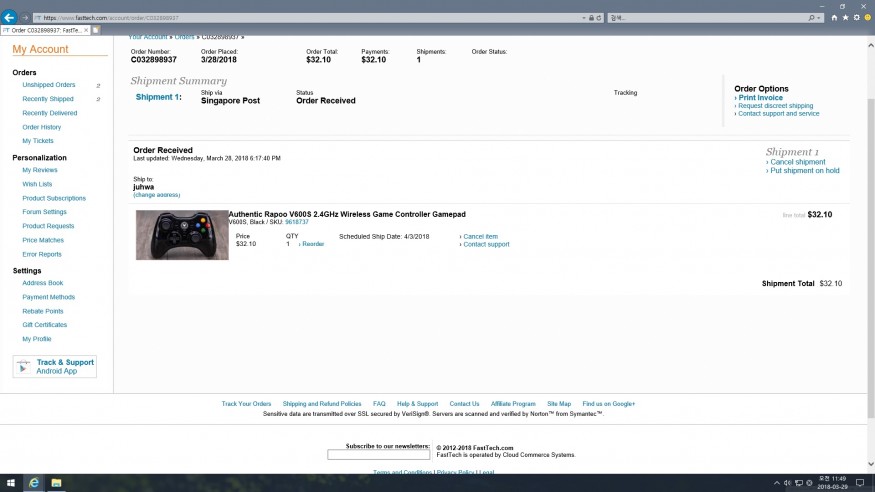Click Put shipment on hold
This screenshot has height=492, width=875.
tap(804, 171)
